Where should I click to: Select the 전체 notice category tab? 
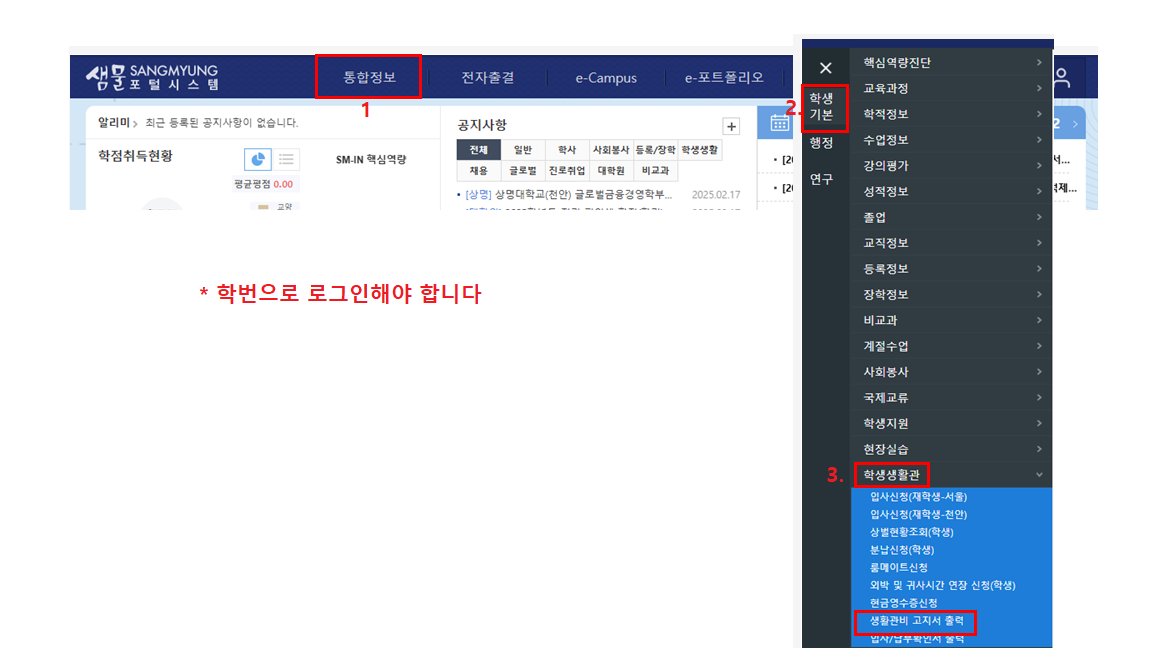(478, 150)
